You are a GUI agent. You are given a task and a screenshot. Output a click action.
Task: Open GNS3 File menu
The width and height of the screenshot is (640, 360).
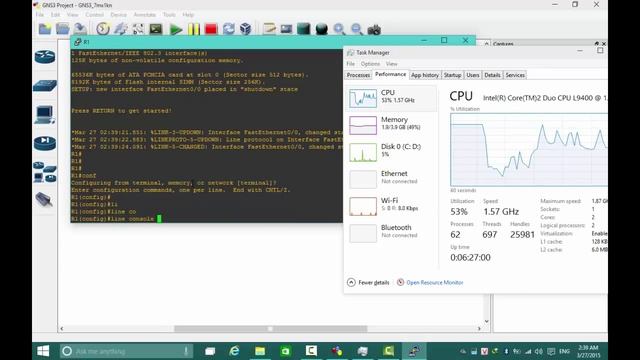point(40,15)
